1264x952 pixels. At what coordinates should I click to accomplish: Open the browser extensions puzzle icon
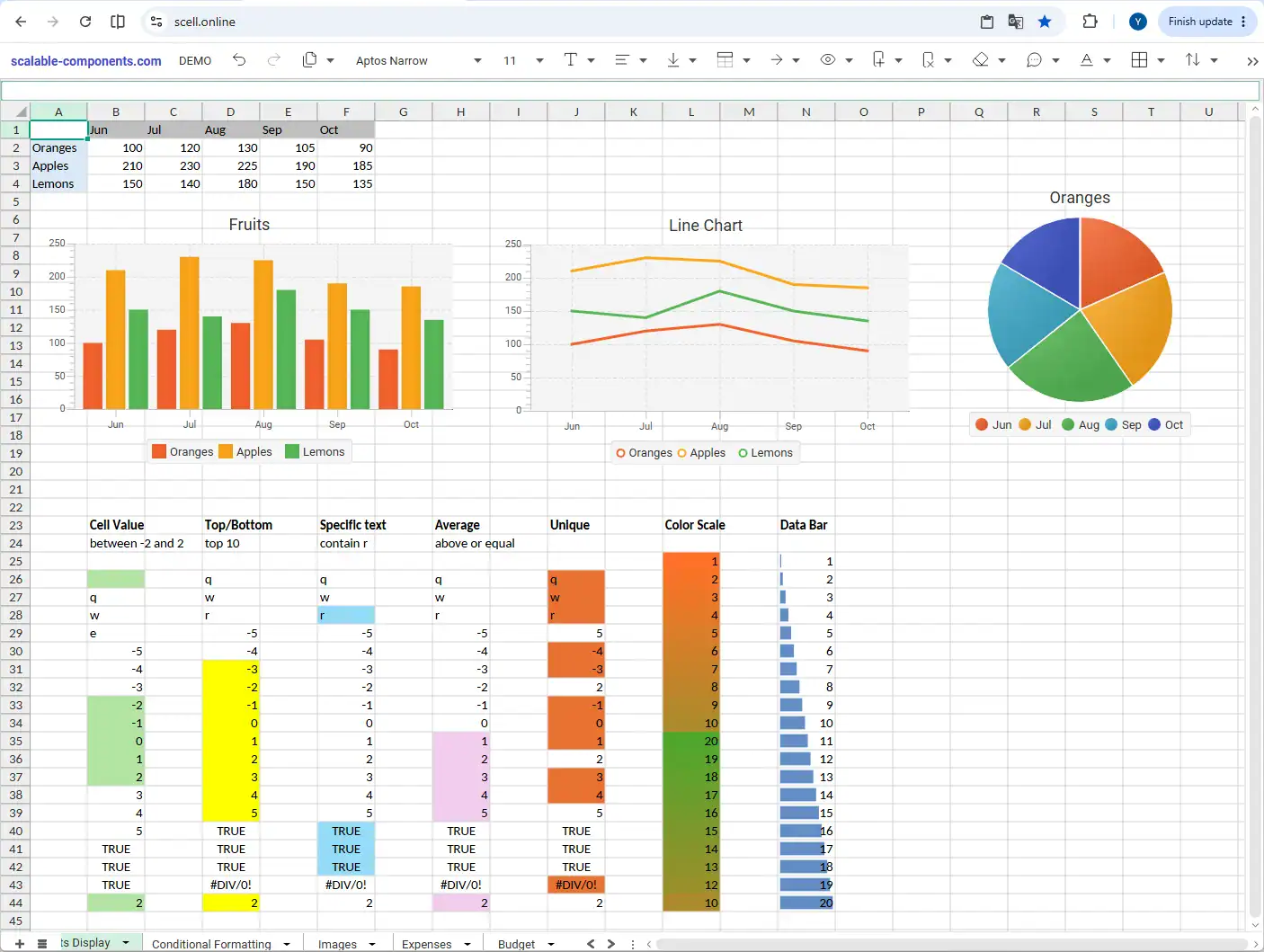(1090, 22)
